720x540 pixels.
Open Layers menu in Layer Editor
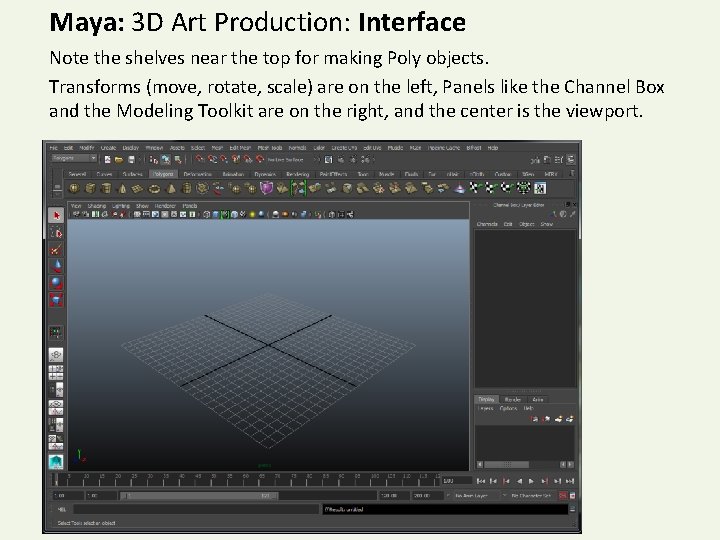tap(485, 408)
